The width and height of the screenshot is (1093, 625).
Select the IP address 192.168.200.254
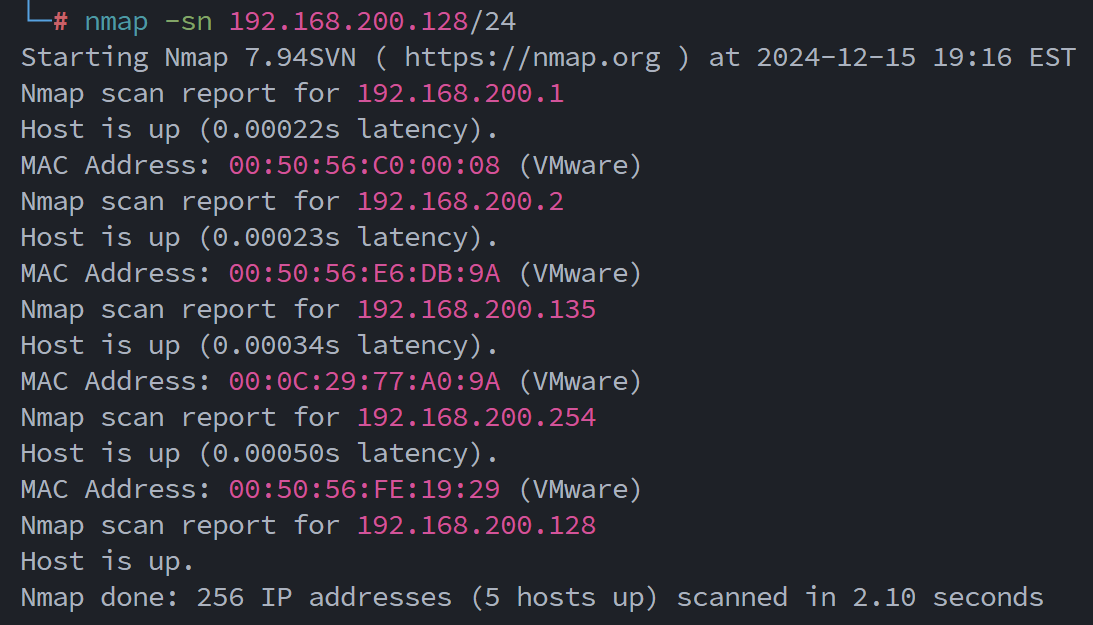click(x=476, y=417)
